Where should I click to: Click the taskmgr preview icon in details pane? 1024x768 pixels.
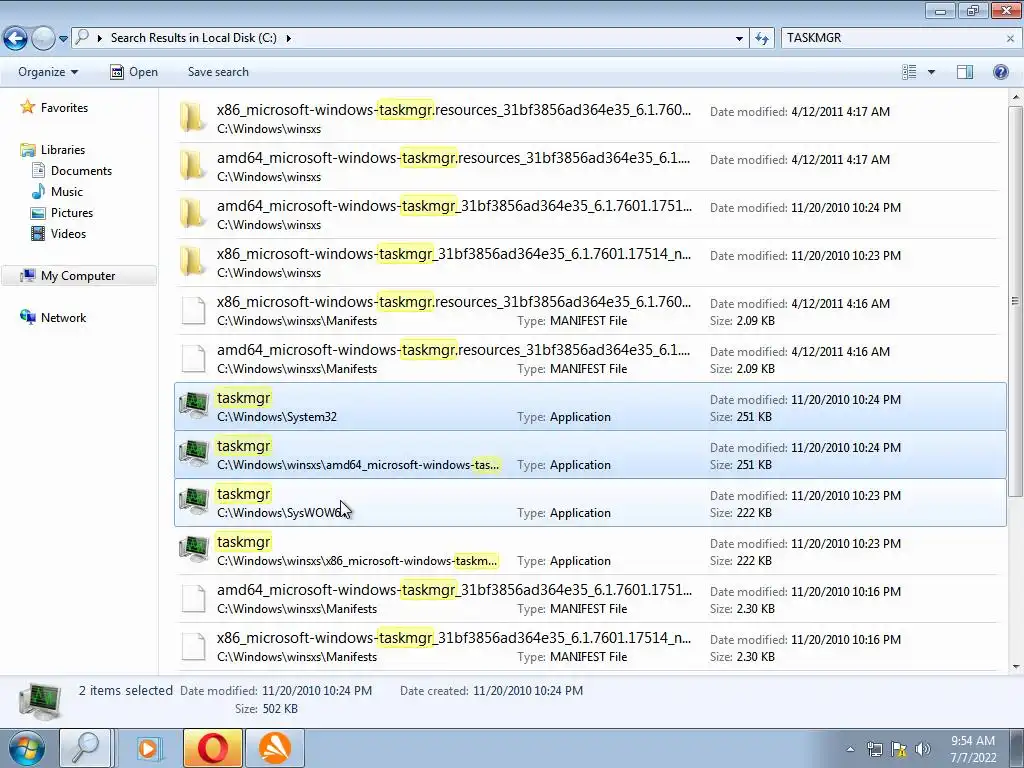pyautogui.click(x=40, y=701)
